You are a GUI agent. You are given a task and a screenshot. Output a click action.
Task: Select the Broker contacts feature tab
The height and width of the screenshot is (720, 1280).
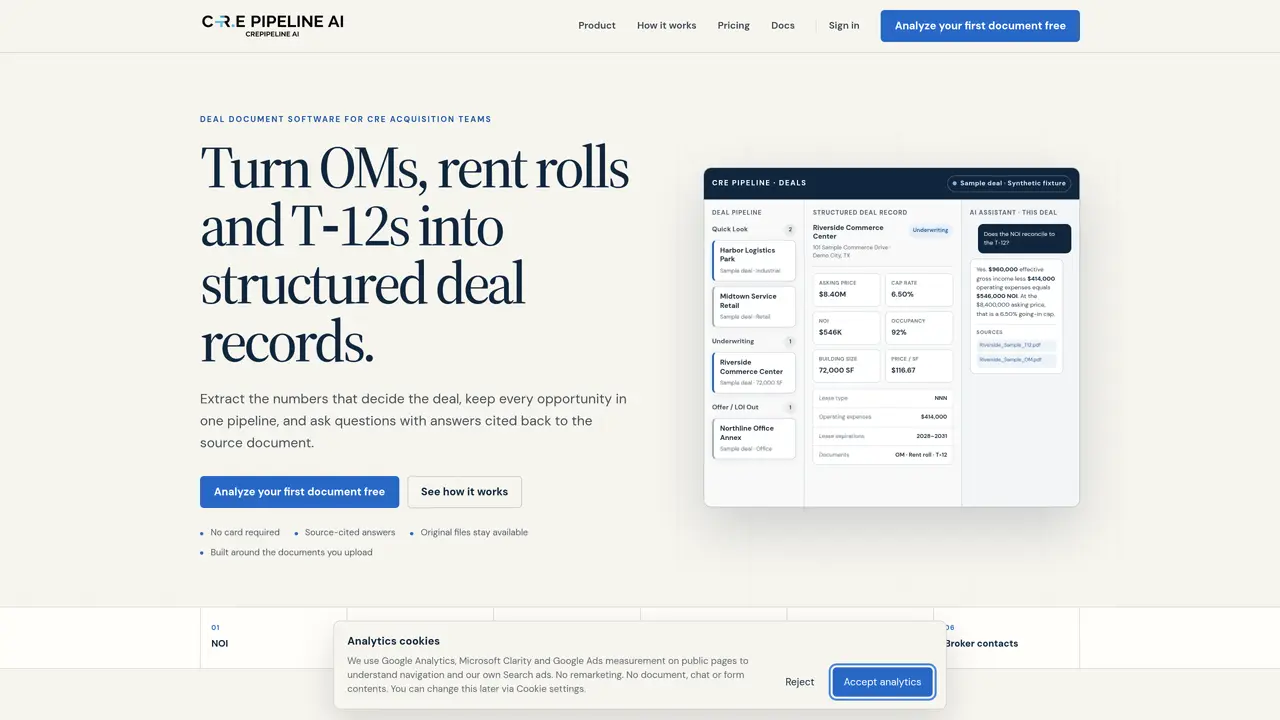(x=1006, y=637)
